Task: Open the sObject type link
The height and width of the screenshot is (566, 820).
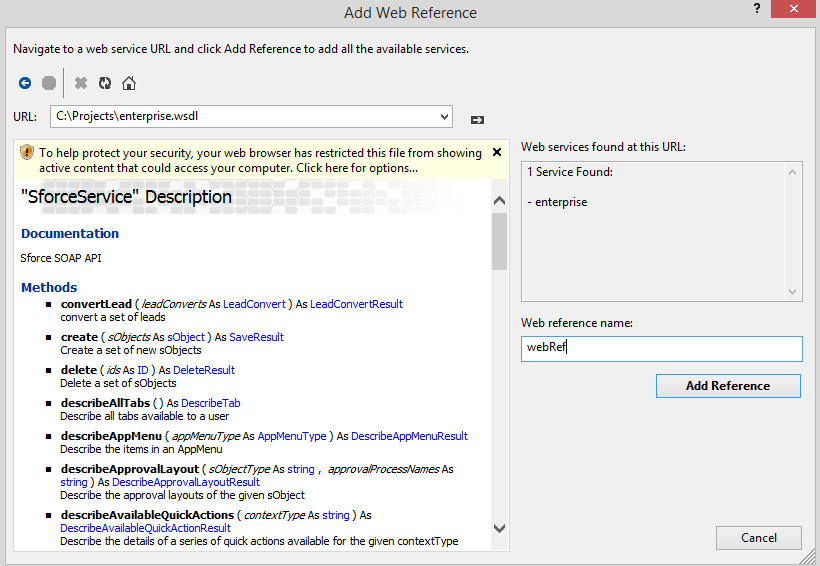Action: click(x=186, y=337)
